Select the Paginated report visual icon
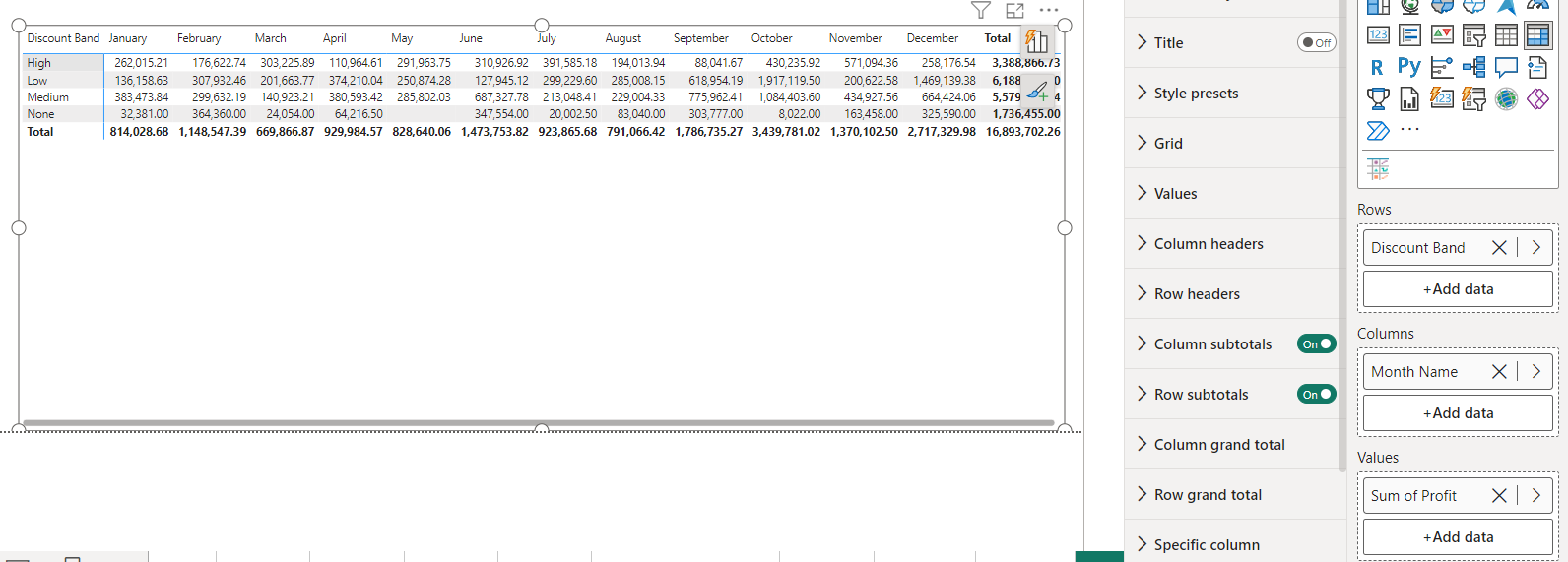The width and height of the screenshot is (1568, 562). click(1410, 98)
